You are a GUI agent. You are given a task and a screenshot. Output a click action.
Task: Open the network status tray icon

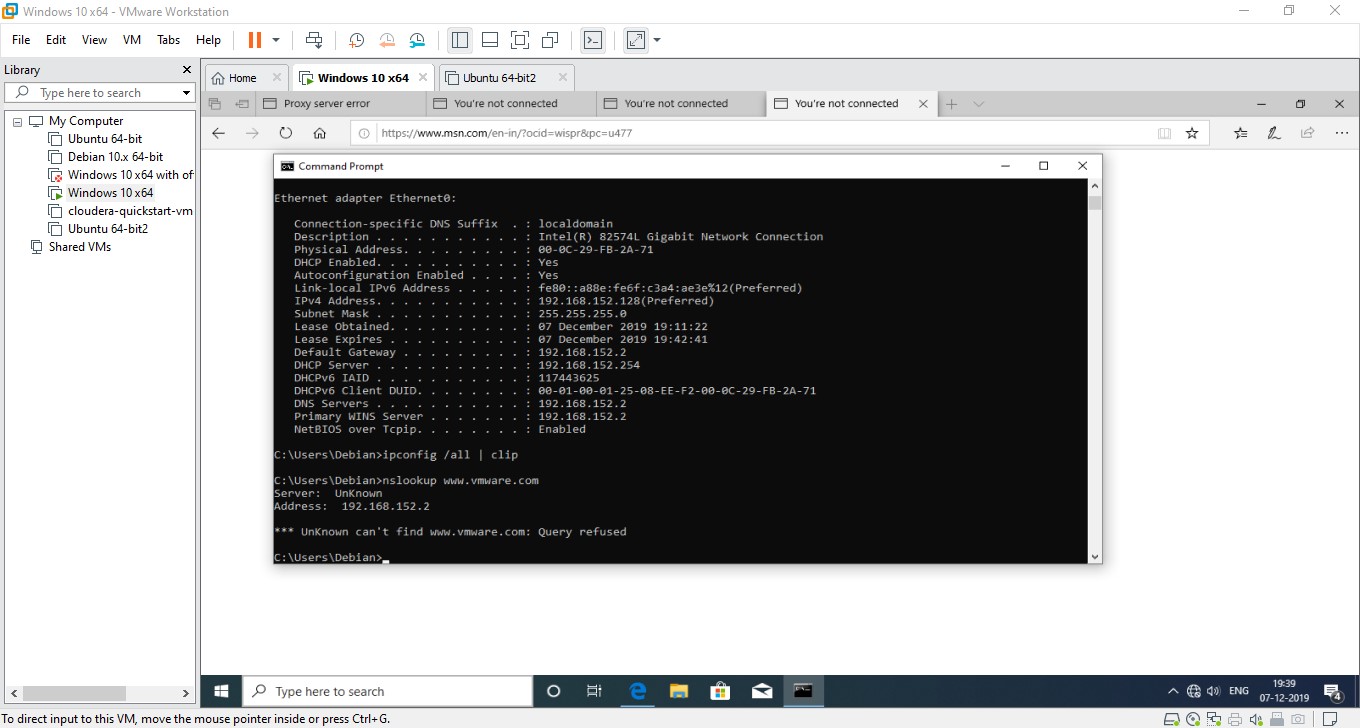coord(1193,691)
